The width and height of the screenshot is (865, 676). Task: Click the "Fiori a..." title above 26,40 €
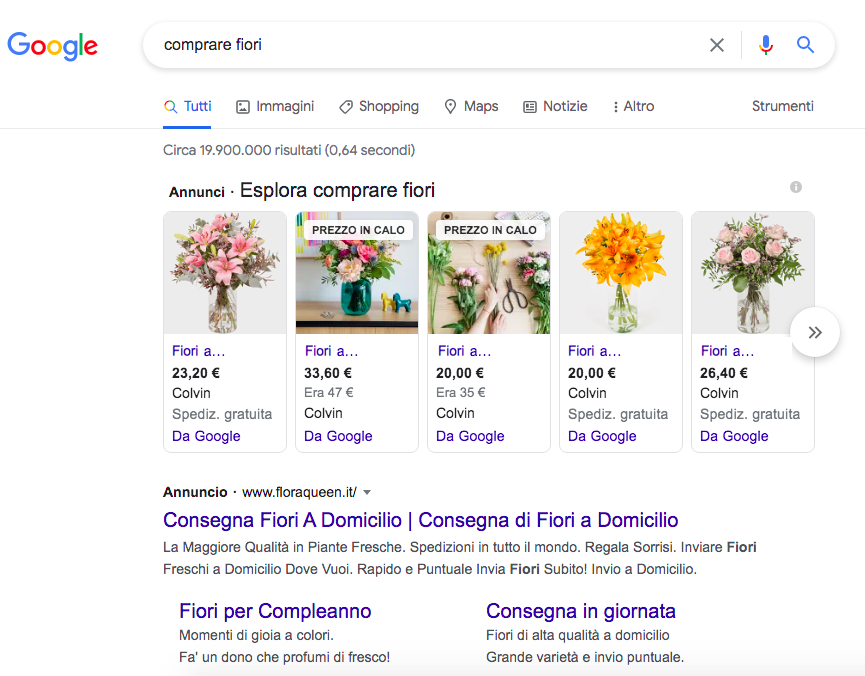tap(727, 351)
